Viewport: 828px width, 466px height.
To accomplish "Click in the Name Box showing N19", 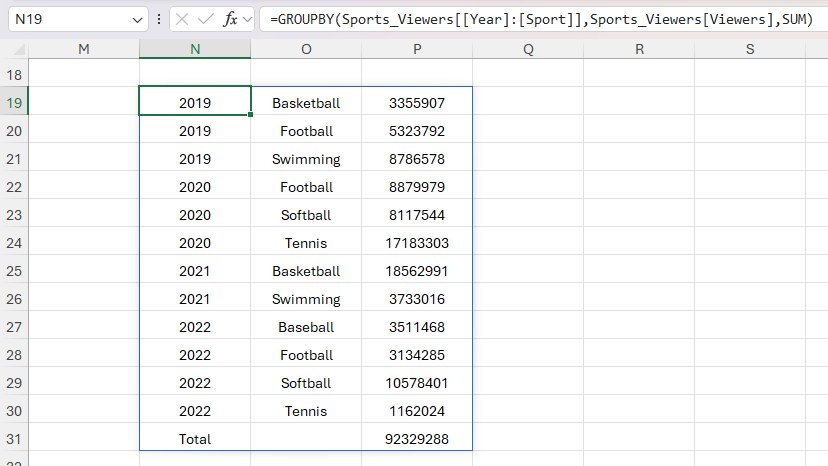I will (x=65, y=19).
